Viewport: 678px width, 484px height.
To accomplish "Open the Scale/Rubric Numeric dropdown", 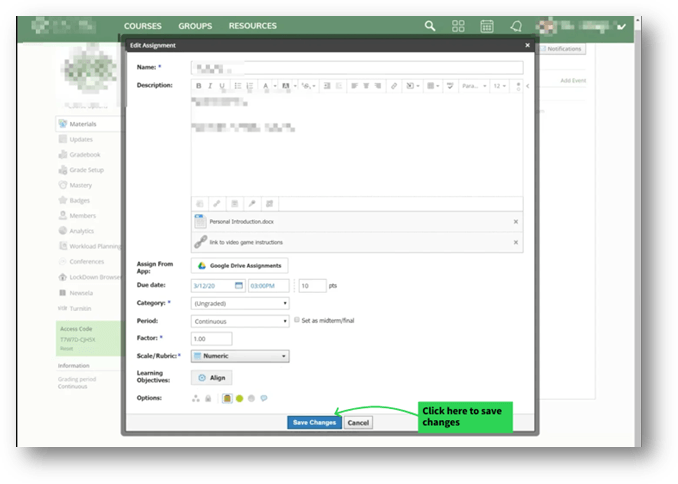I will tap(240, 356).
